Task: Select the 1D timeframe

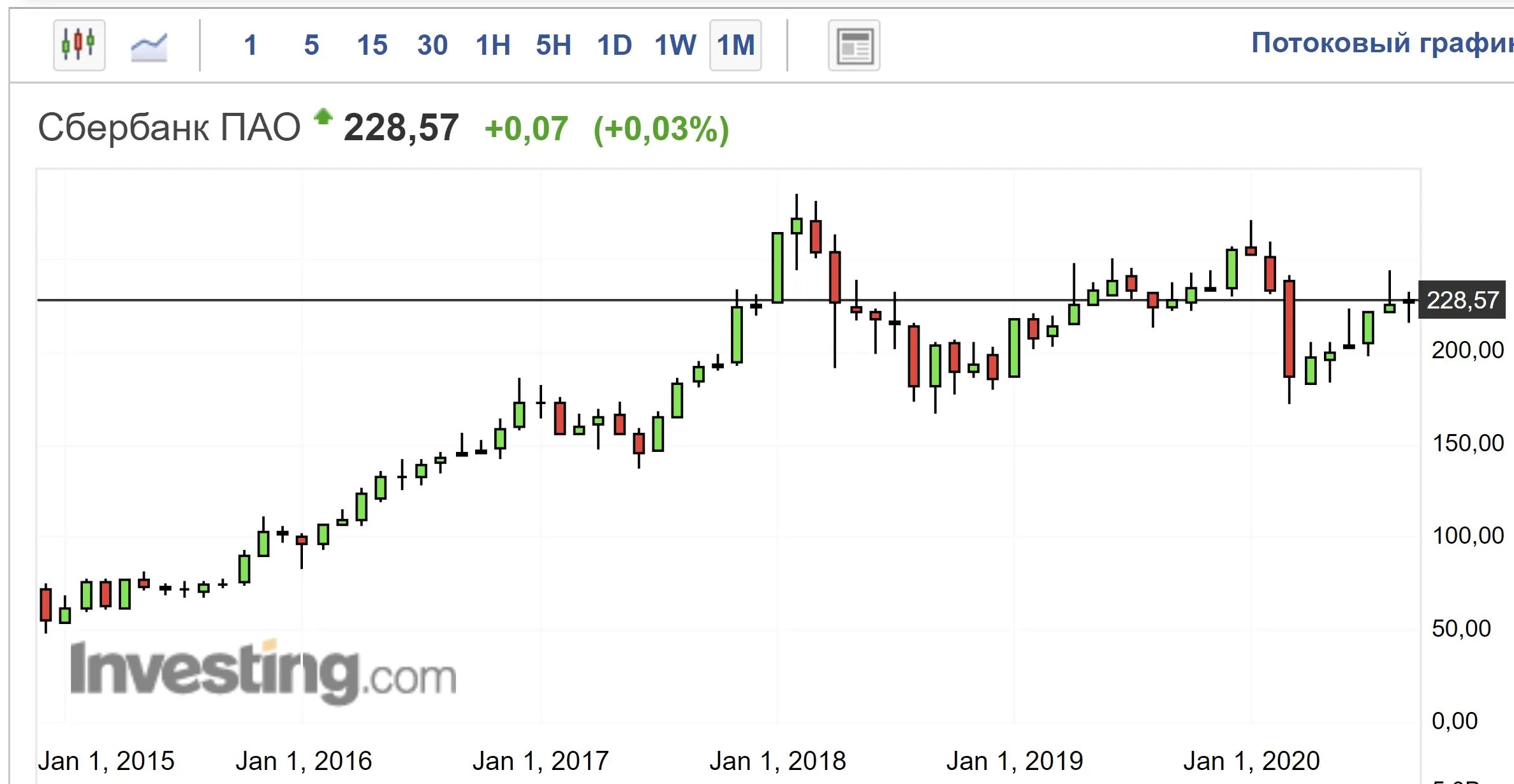Action: click(x=614, y=45)
